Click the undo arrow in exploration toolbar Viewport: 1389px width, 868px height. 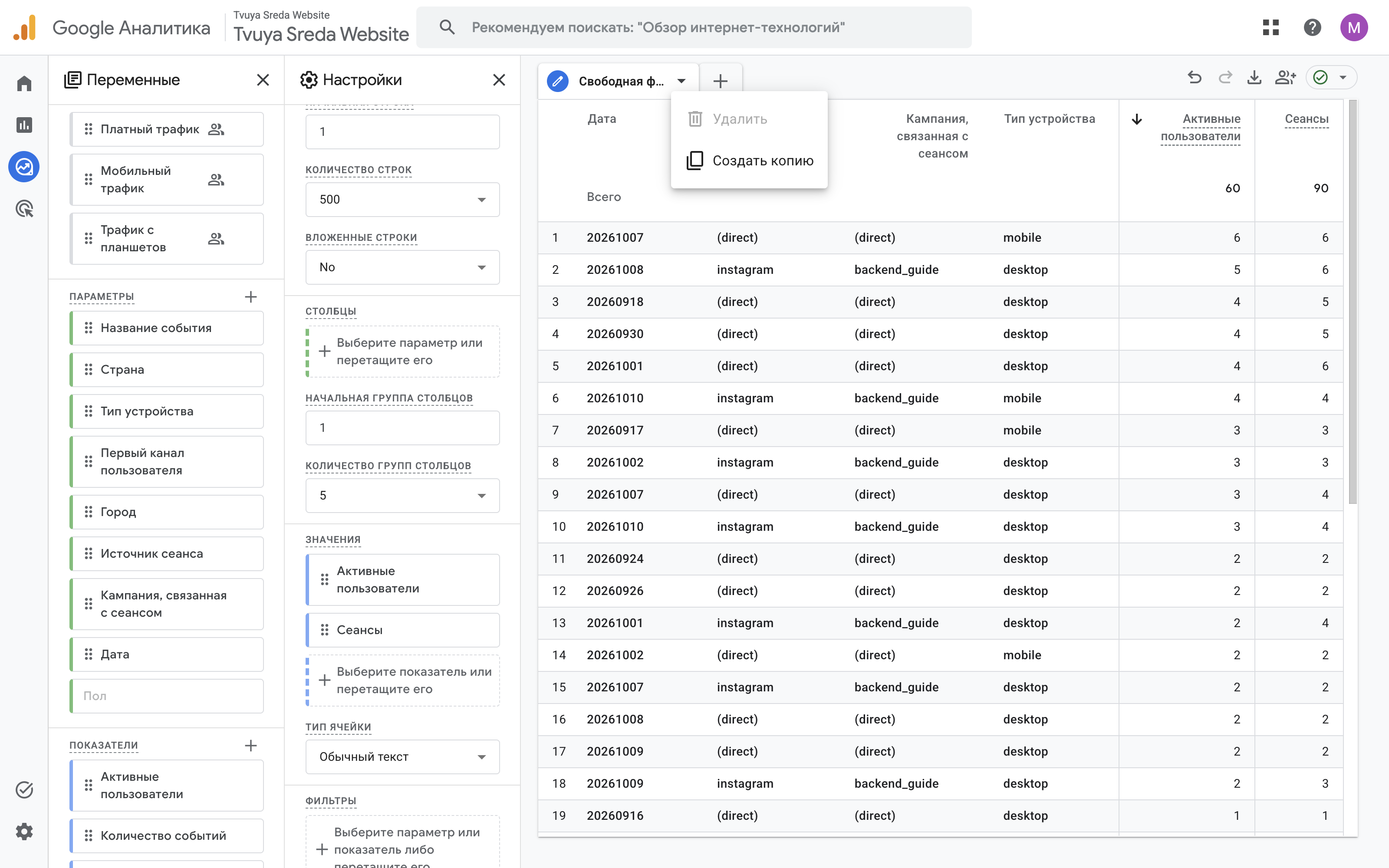click(x=1195, y=78)
